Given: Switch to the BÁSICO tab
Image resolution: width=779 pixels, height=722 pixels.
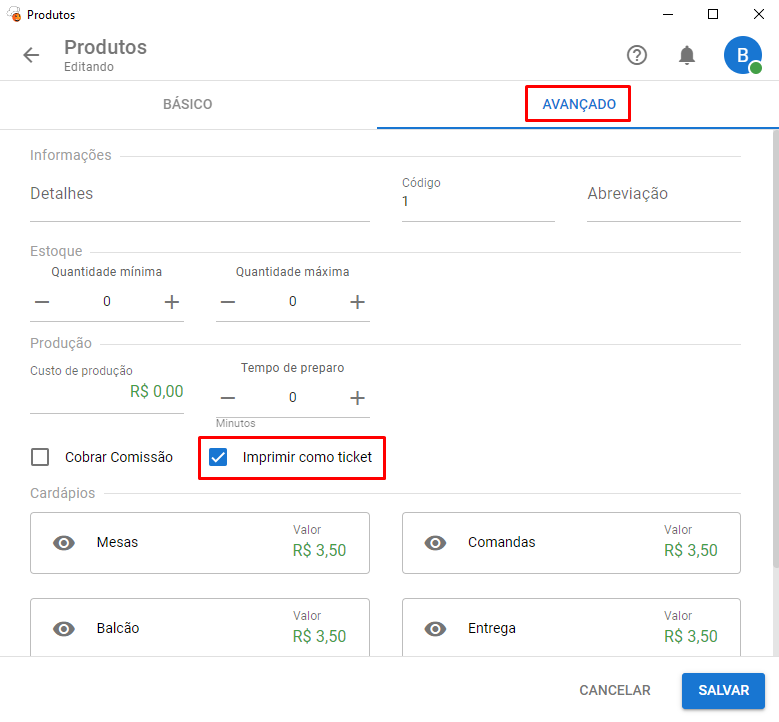Looking at the screenshot, I should pyautogui.click(x=188, y=104).
